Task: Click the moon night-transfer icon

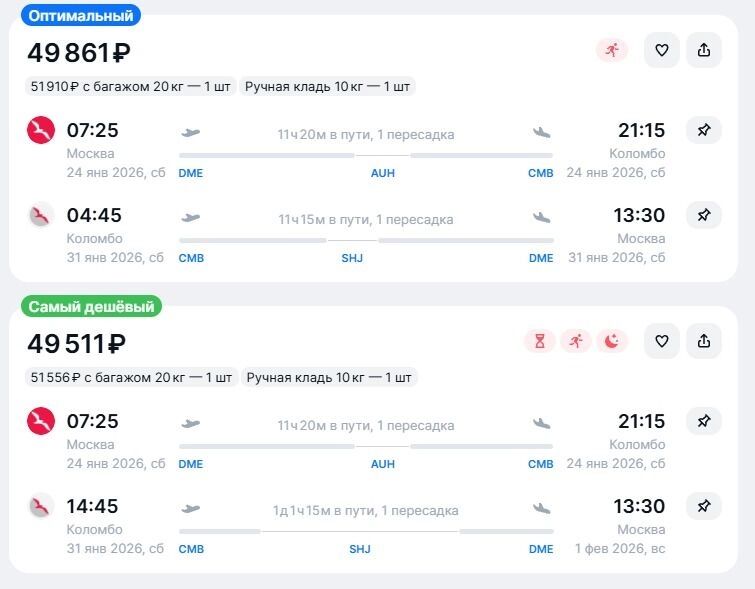Action: (x=612, y=341)
